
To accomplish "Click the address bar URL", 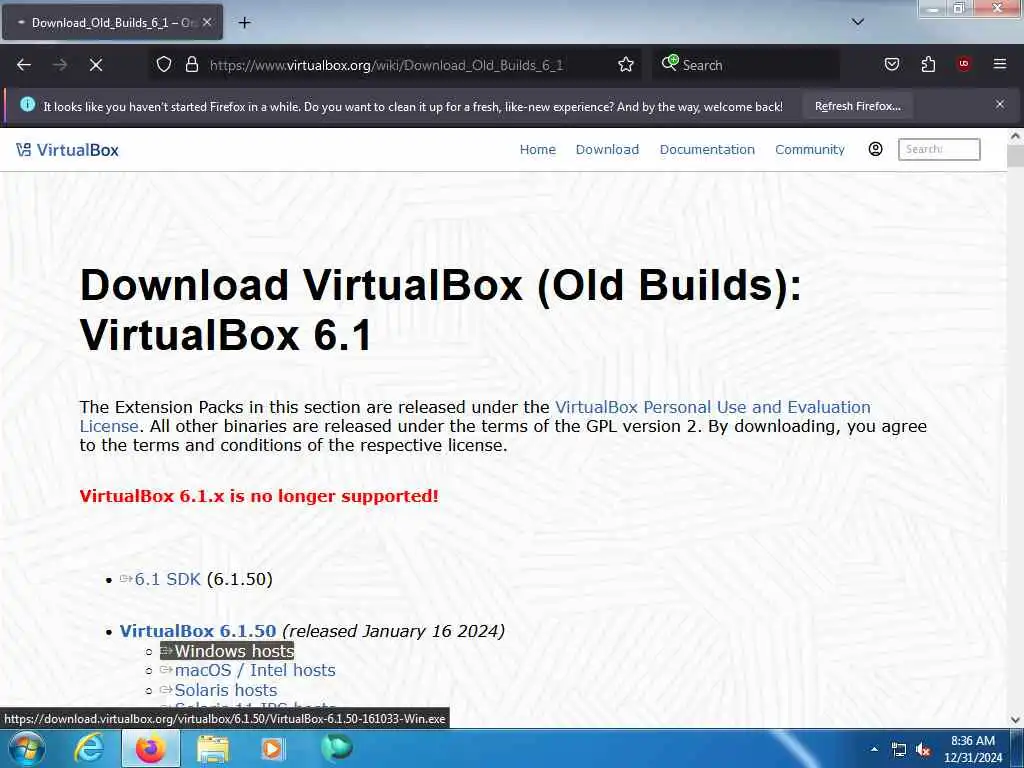I will 386,65.
